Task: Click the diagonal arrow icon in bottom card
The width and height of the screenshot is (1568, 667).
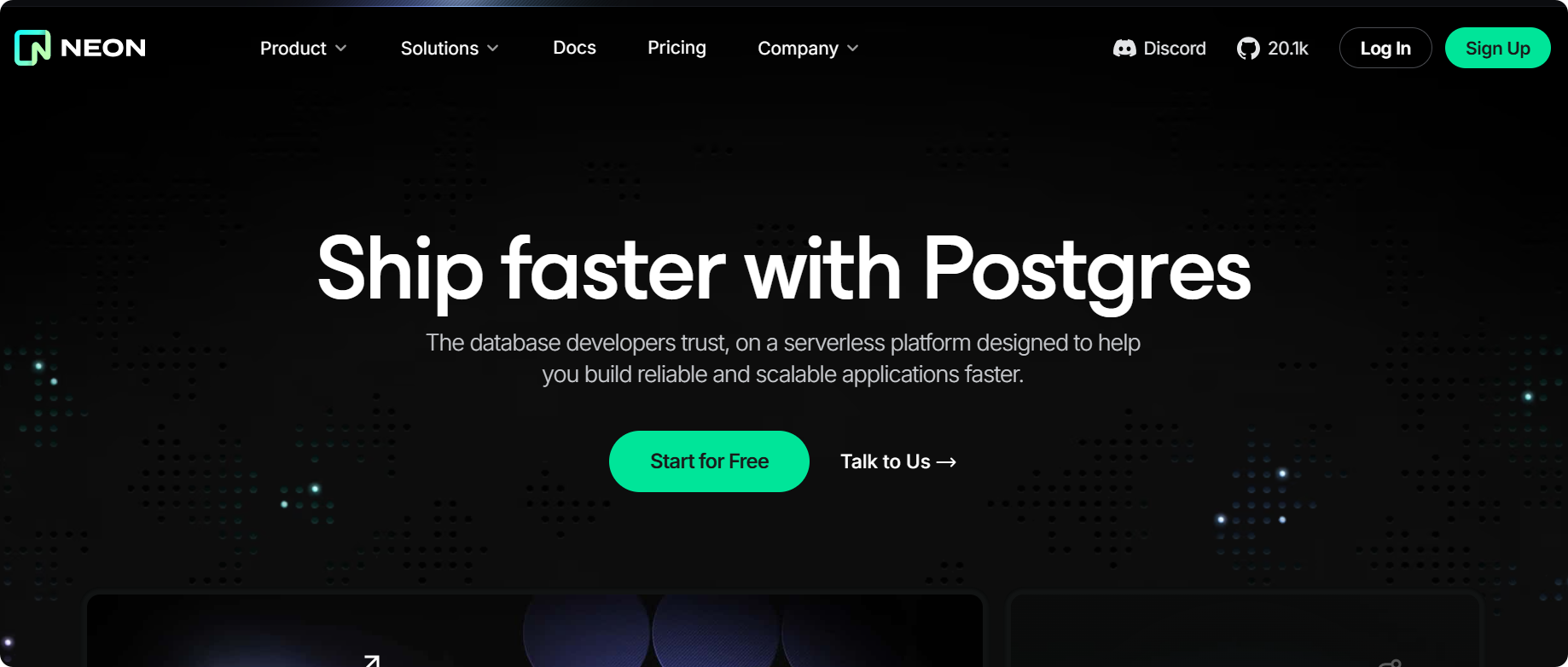Action: (x=372, y=661)
